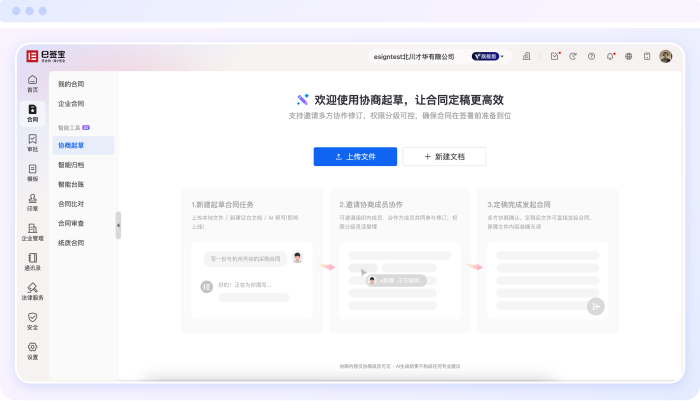Select 智能归档 in smart tools menu
700x401 pixels.
(x=71, y=165)
